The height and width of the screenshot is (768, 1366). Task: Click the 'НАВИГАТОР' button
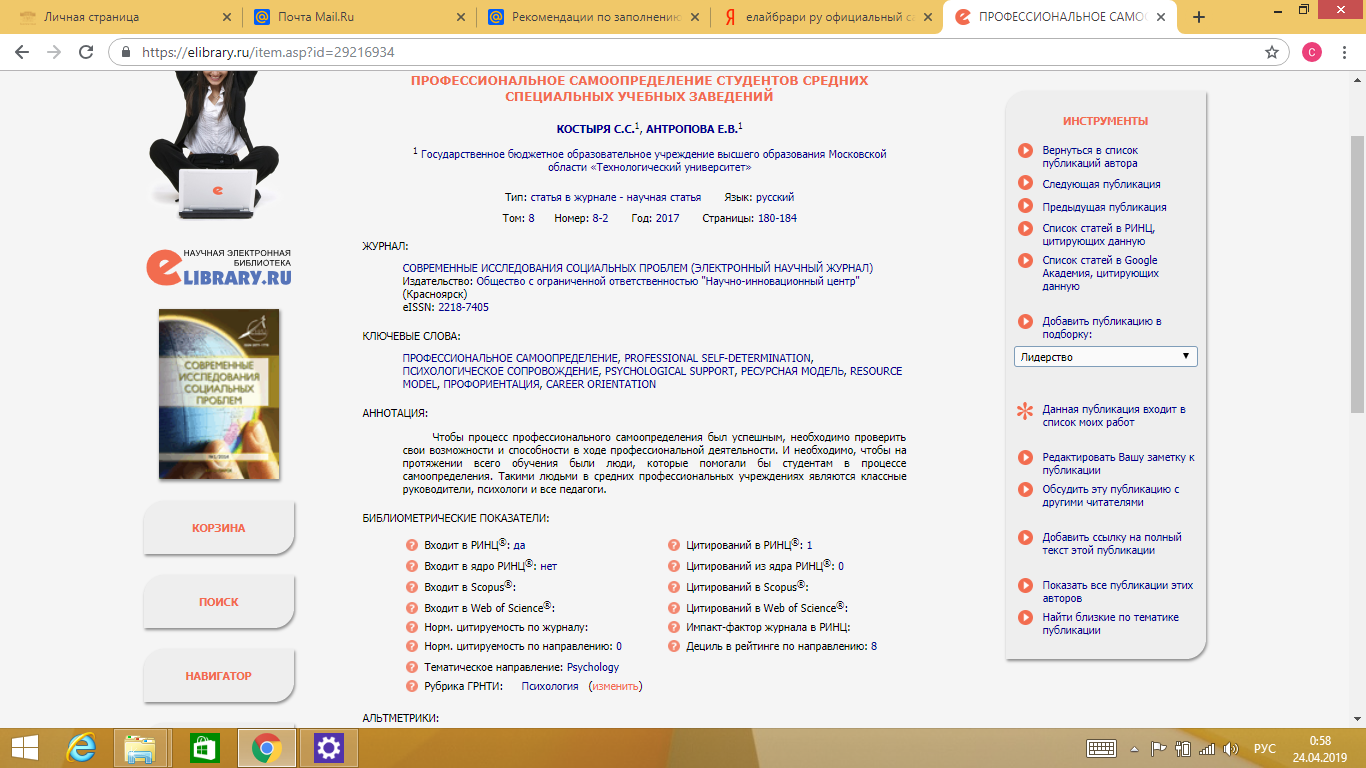coord(219,676)
